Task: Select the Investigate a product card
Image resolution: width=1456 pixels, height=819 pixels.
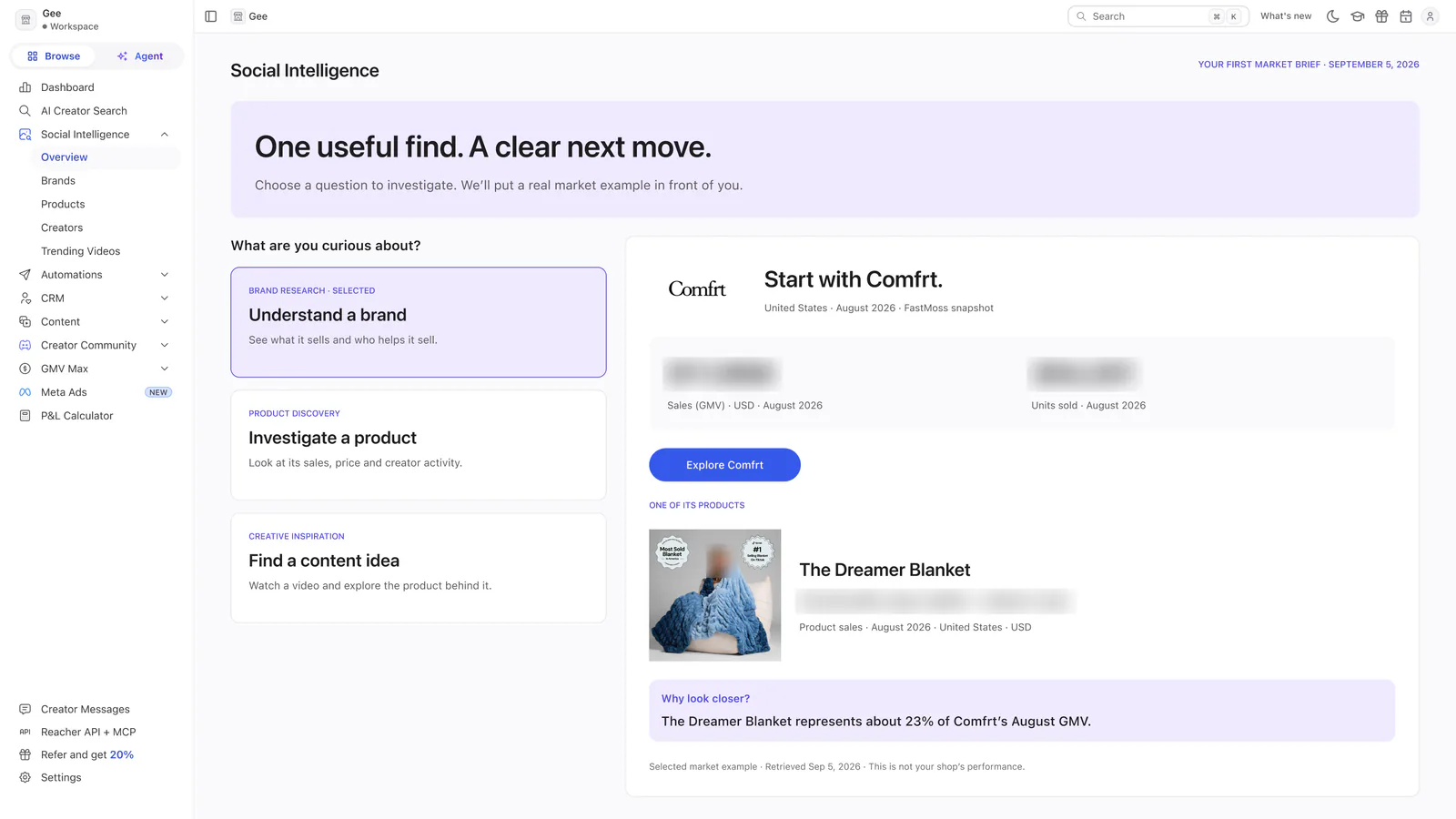Action: [x=419, y=445]
